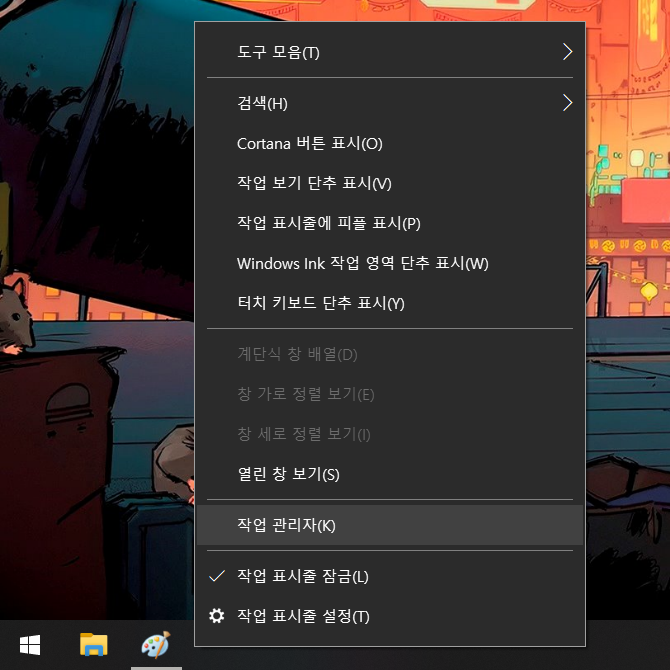670x670 pixels.
Task: Click disabled 창 가로 정렬 보기(E) item
Action: coord(390,394)
